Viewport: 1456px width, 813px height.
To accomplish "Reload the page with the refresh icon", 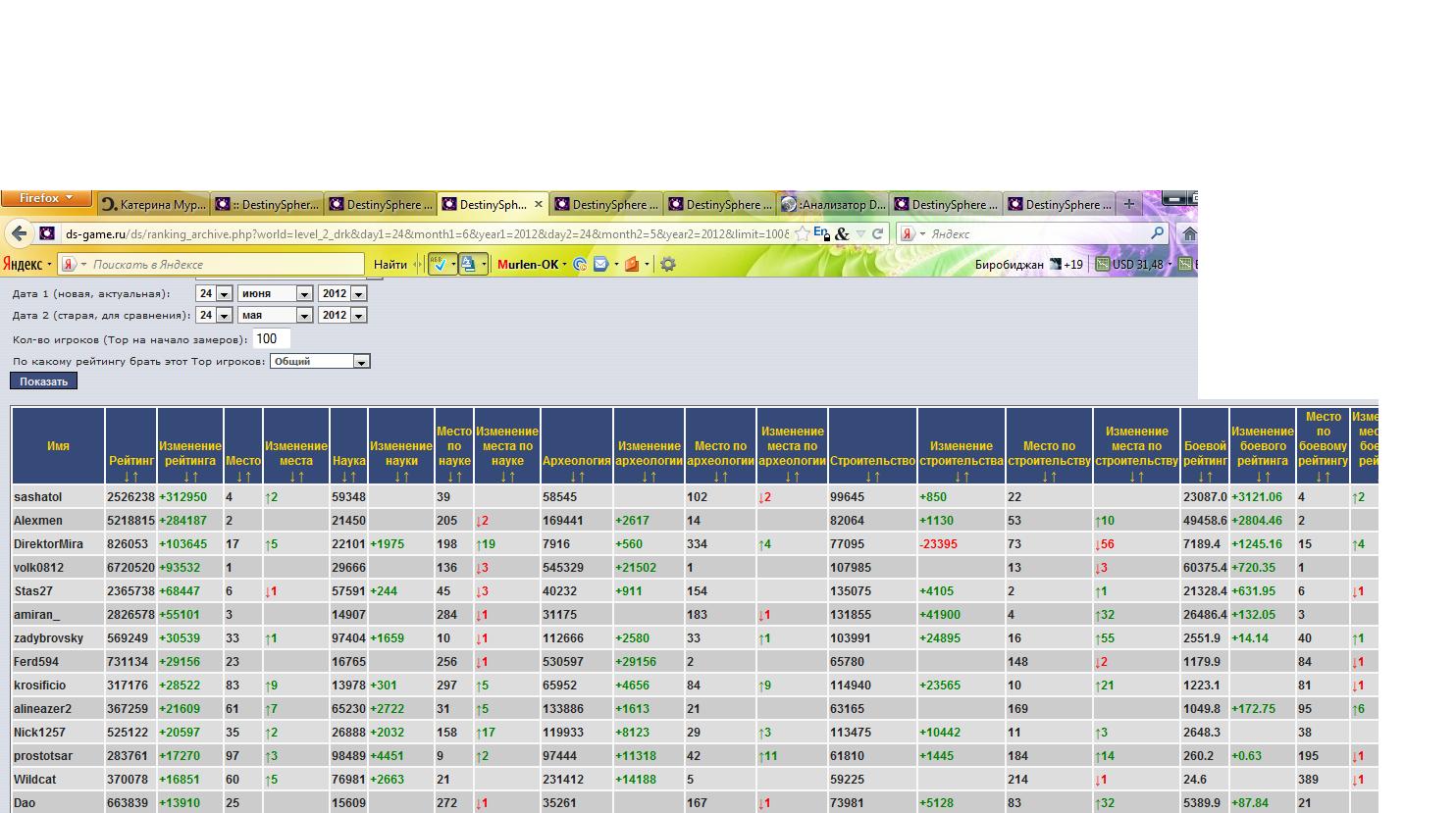I will point(877,233).
